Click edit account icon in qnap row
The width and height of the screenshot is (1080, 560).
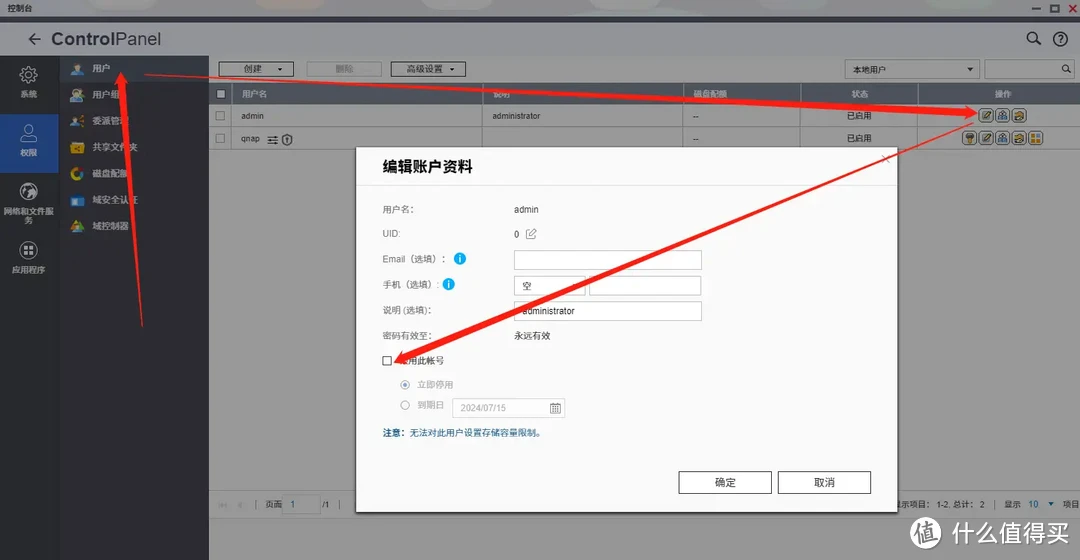tap(986, 138)
